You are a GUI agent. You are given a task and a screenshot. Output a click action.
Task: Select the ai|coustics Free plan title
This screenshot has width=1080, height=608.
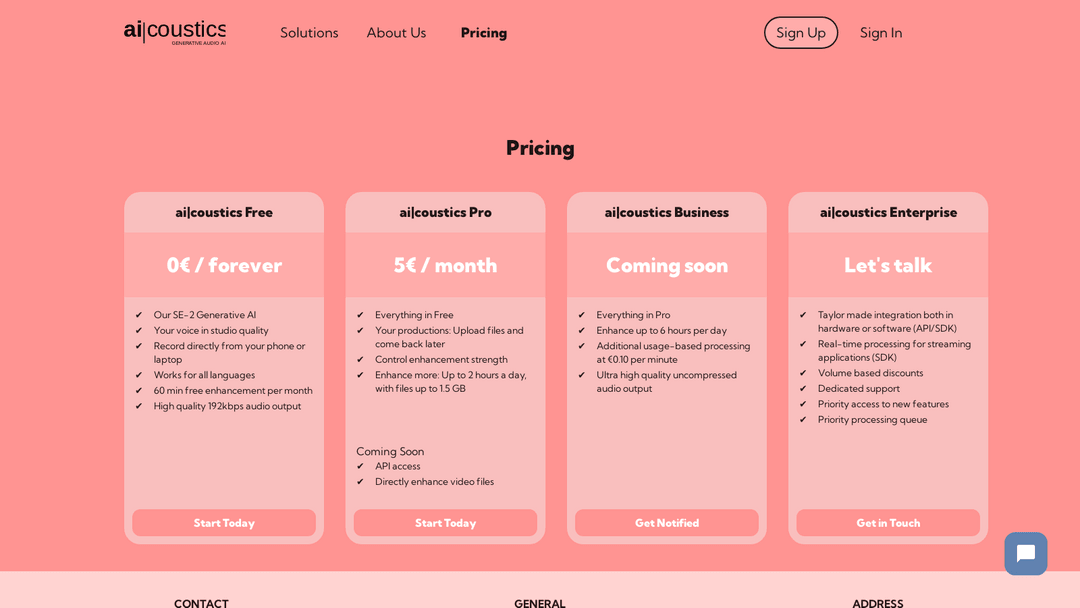click(224, 212)
